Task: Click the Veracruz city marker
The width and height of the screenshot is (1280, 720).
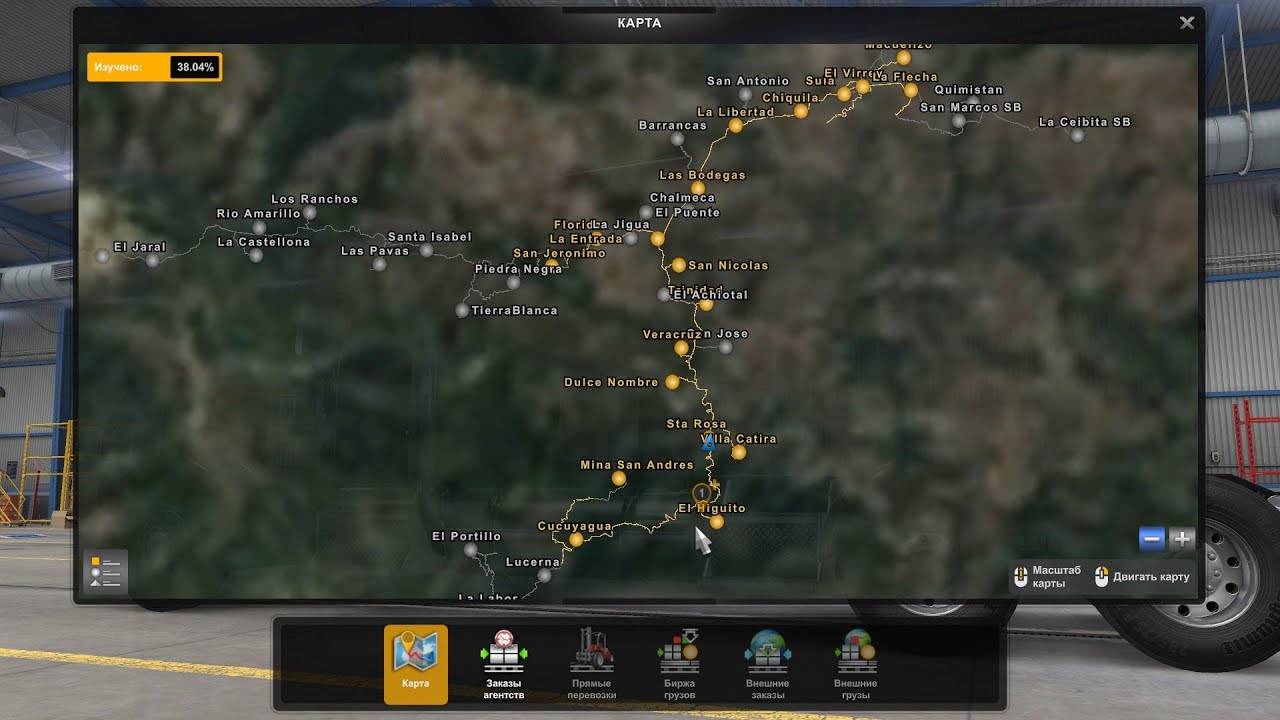Action: coord(682,347)
